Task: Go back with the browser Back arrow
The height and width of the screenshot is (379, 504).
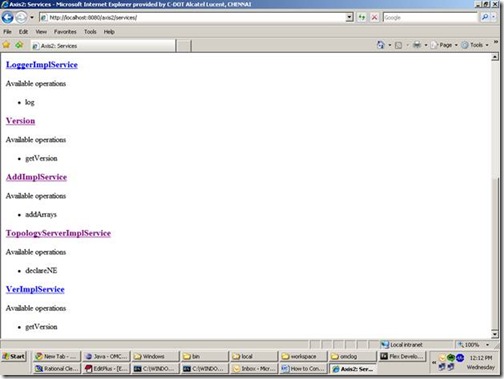Action: tap(7, 17)
